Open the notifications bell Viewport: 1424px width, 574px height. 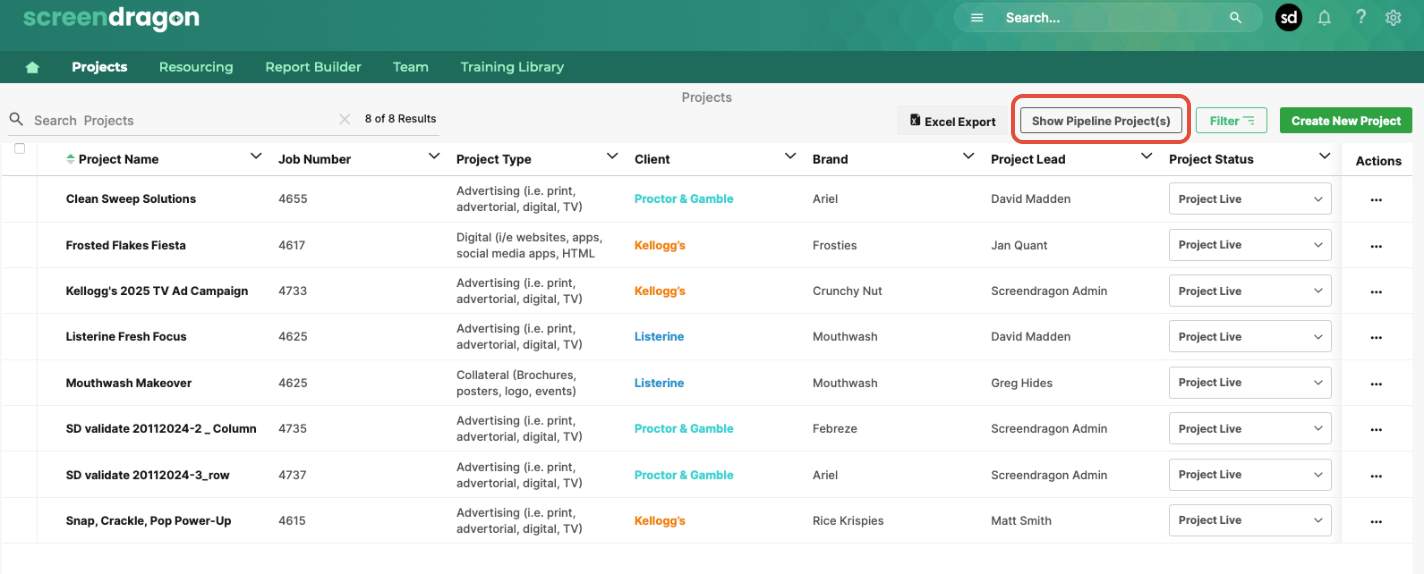click(1325, 17)
